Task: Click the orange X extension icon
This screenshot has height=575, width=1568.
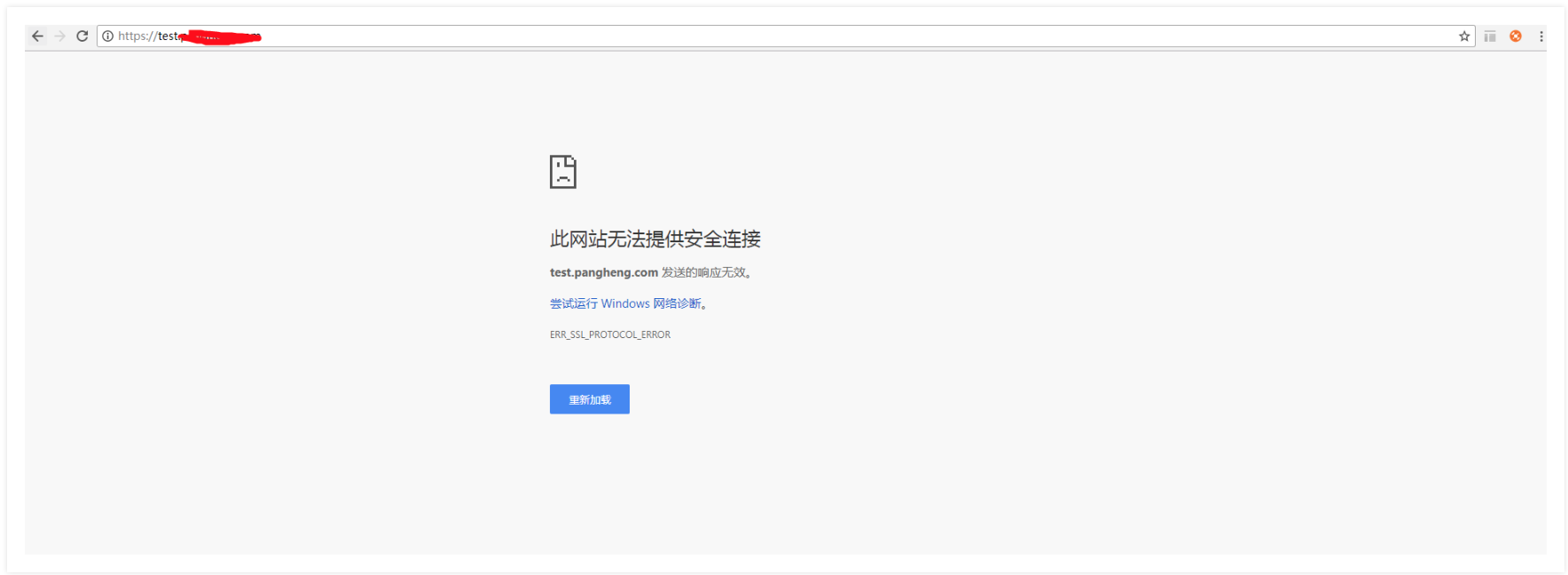Action: tap(1516, 36)
